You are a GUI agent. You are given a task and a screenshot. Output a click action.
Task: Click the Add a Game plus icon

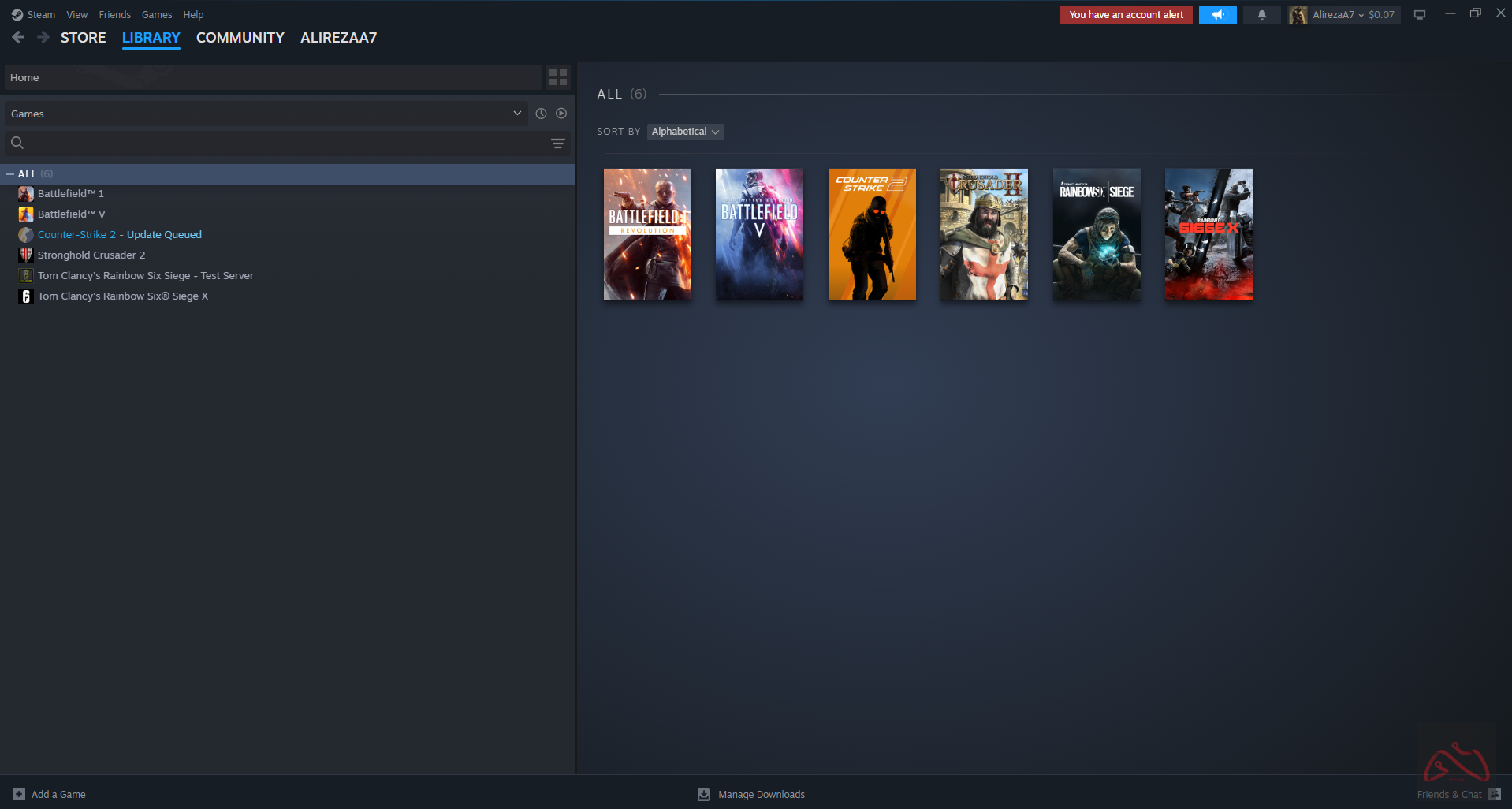[x=19, y=794]
